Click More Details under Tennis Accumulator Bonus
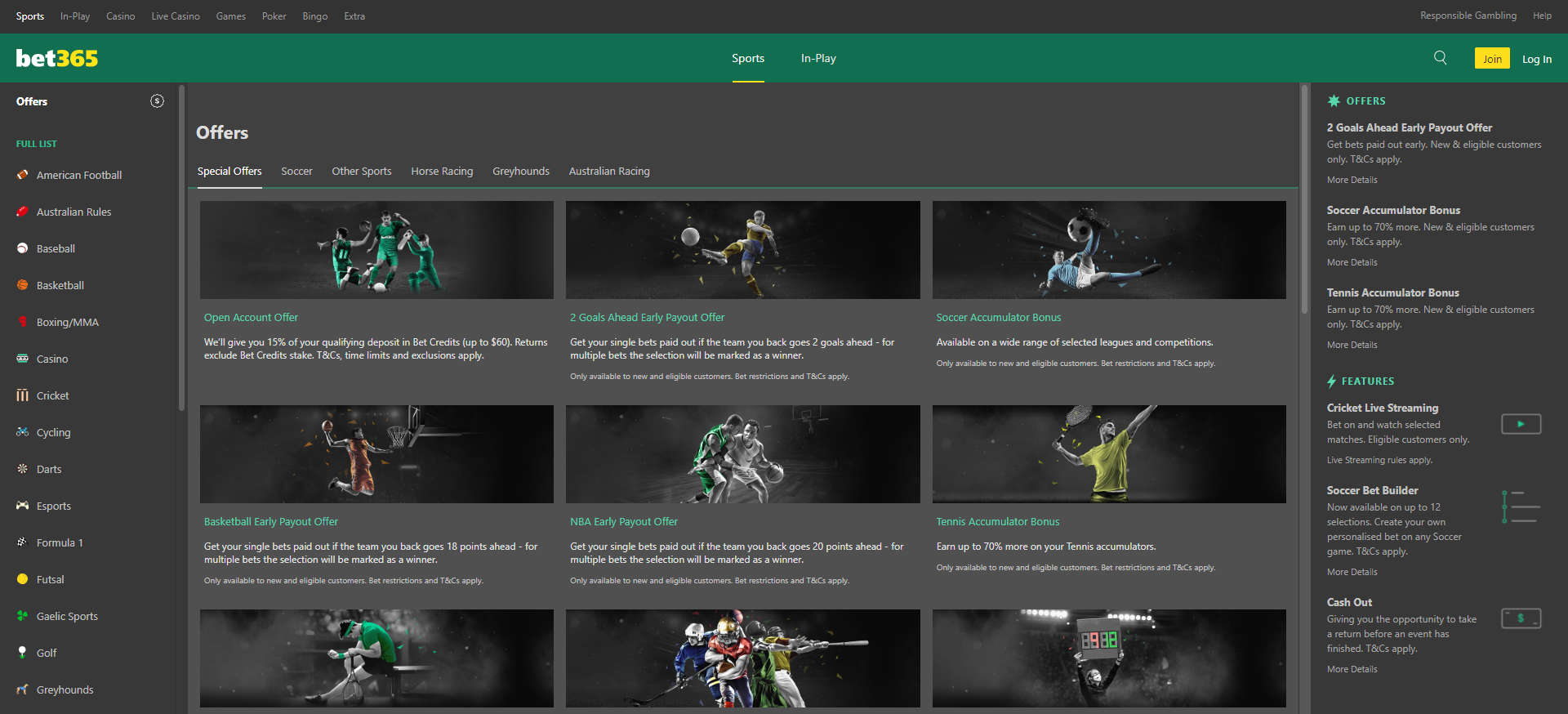The width and height of the screenshot is (1568, 714). (x=1352, y=345)
